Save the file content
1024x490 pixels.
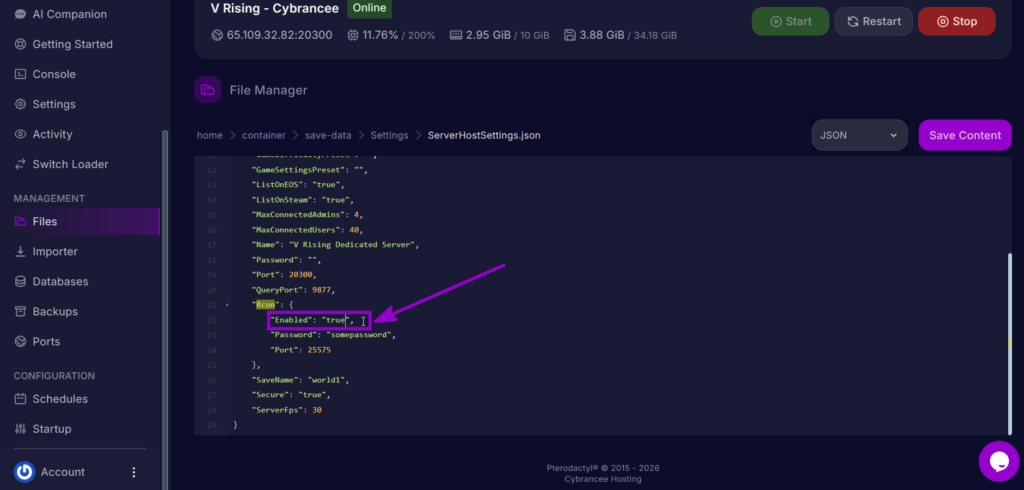[965, 135]
